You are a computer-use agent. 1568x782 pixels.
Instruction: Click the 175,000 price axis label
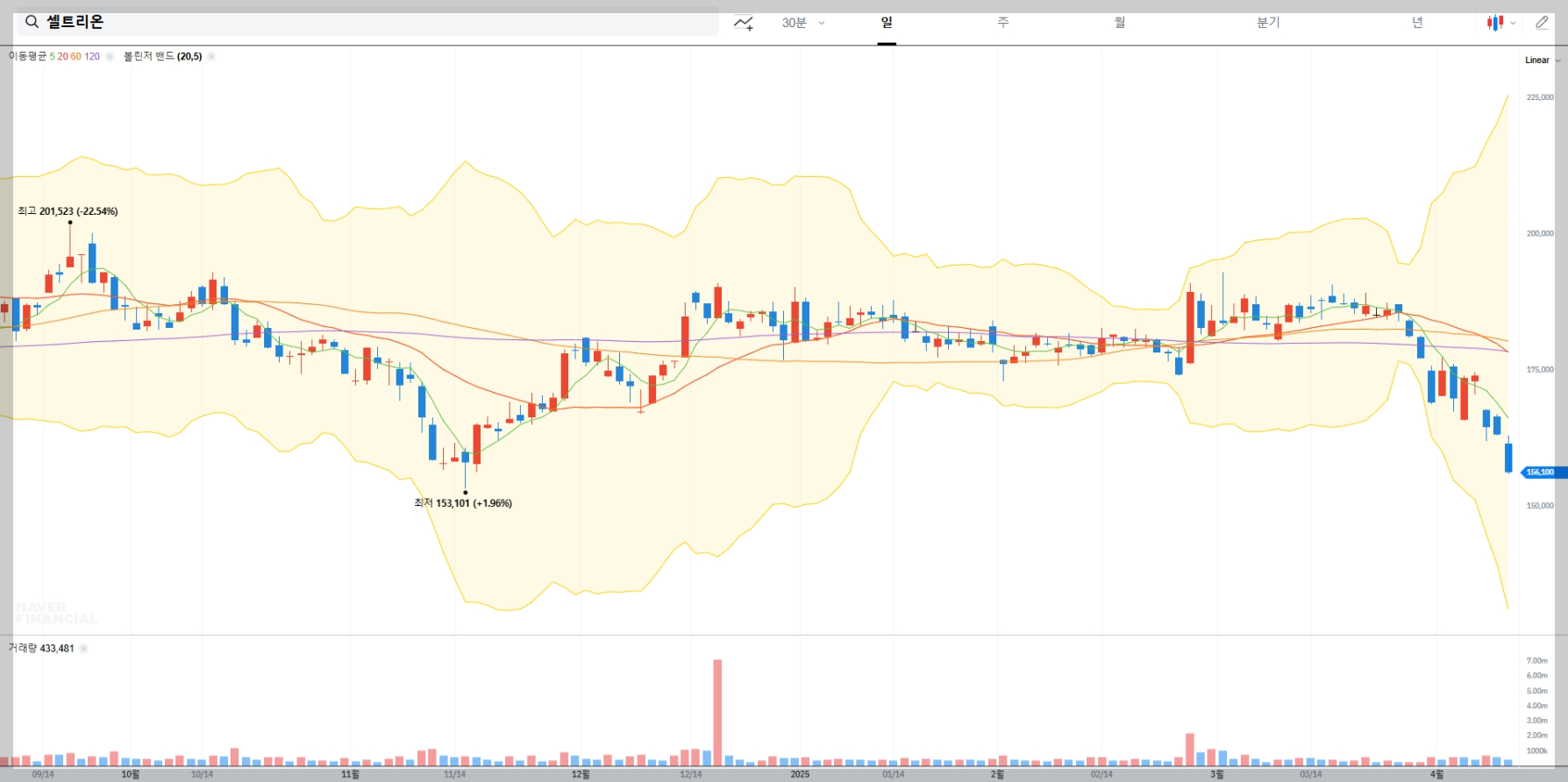point(1540,370)
